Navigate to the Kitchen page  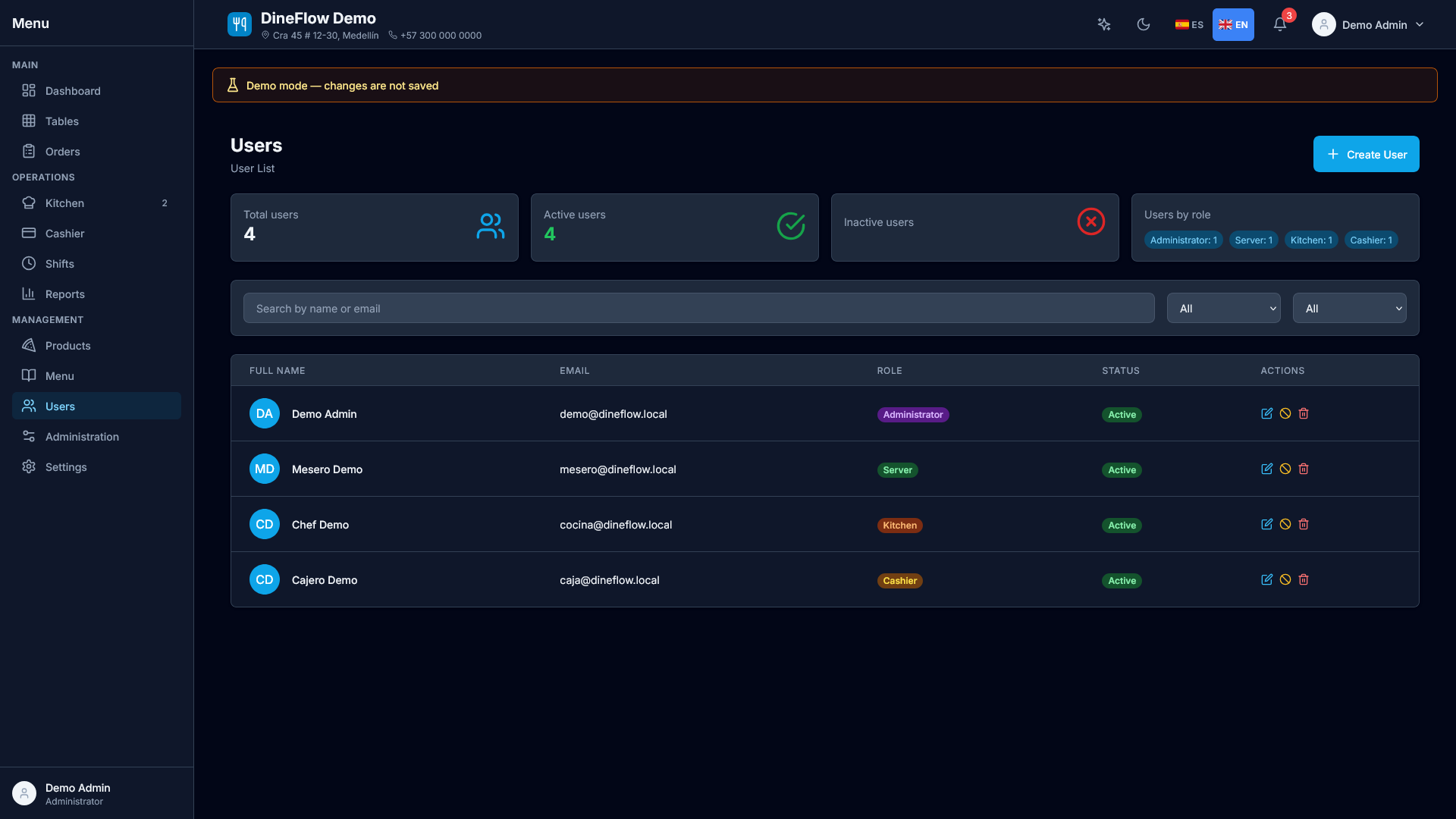click(96, 202)
